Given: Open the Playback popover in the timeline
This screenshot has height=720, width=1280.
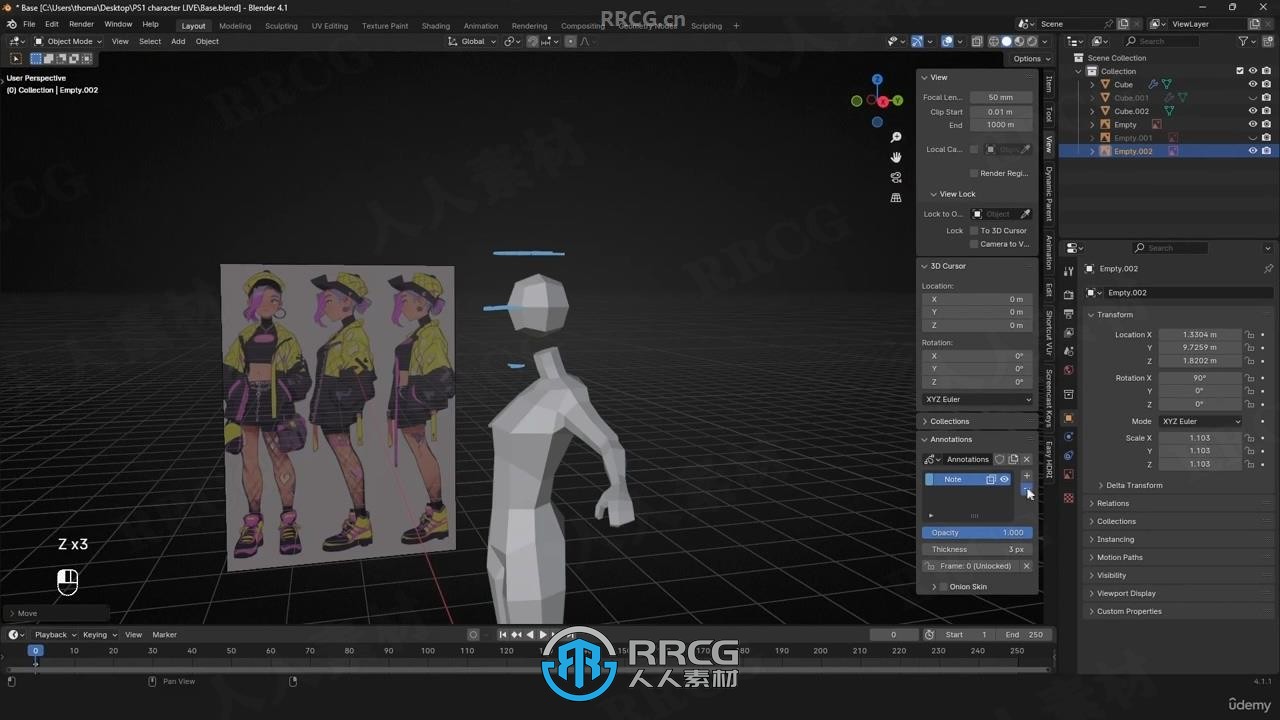Looking at the screenshot, I should click(x=55, y=634).
